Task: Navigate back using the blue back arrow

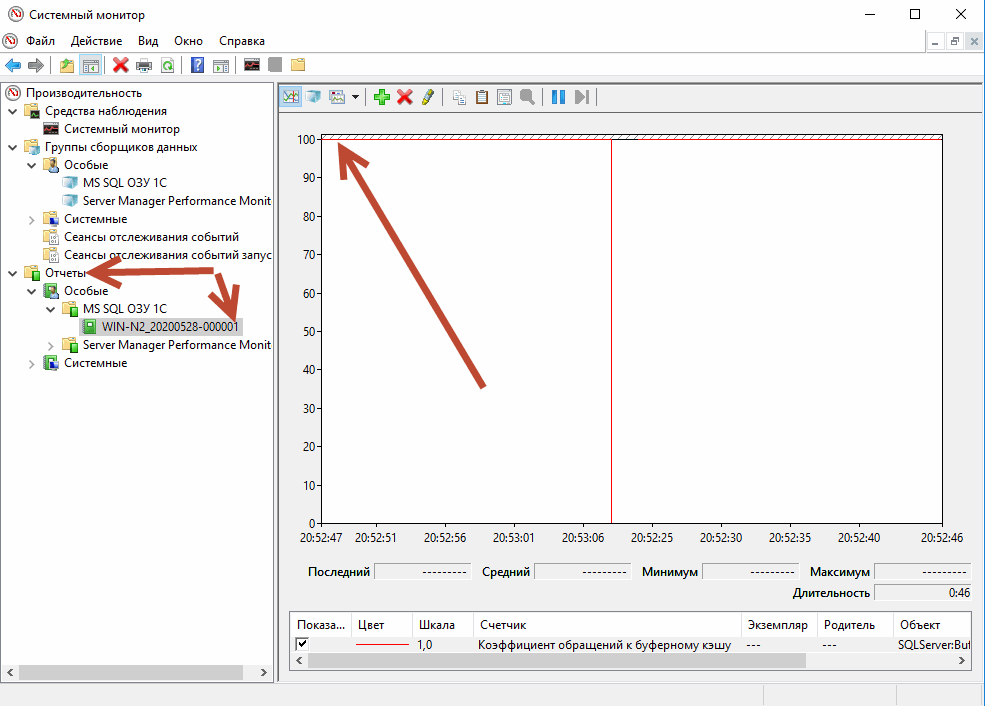Action: 12,64
